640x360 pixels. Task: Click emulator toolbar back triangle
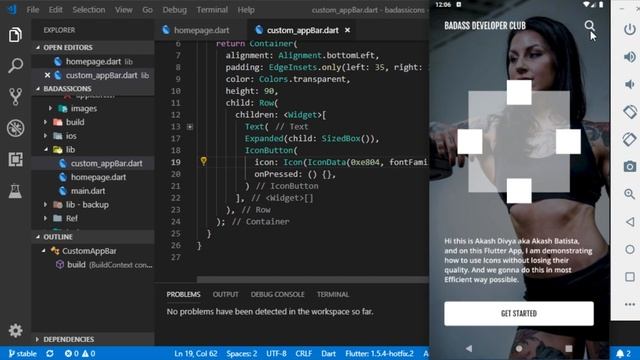click(629, 222)
